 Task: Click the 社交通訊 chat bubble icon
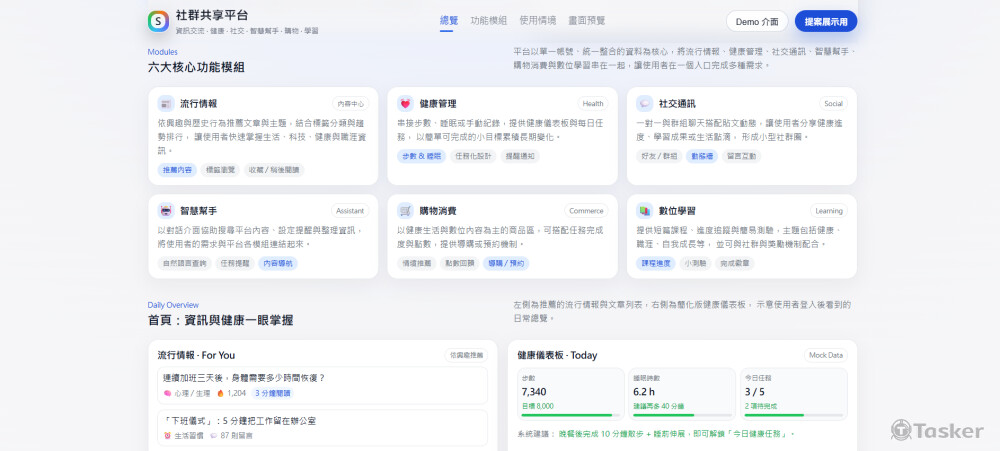pyautogui.click(x=645, y=103)
